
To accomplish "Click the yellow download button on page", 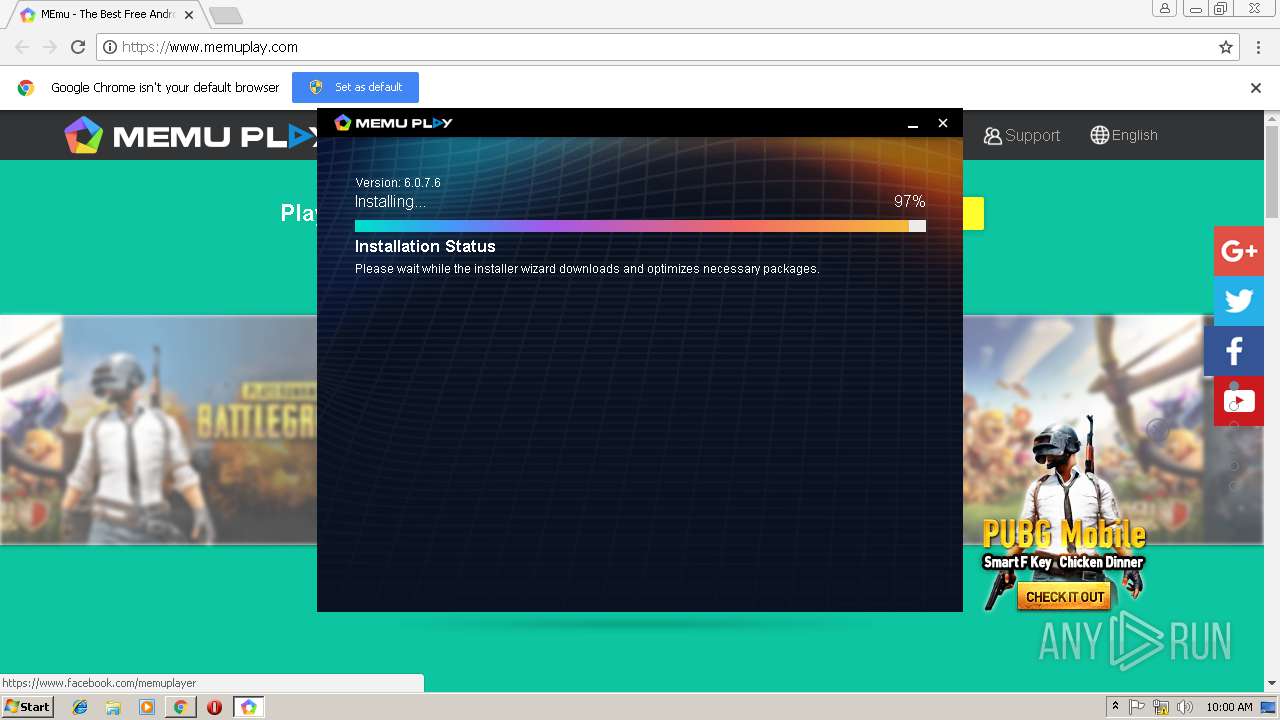I will click(x=973, y=213).
